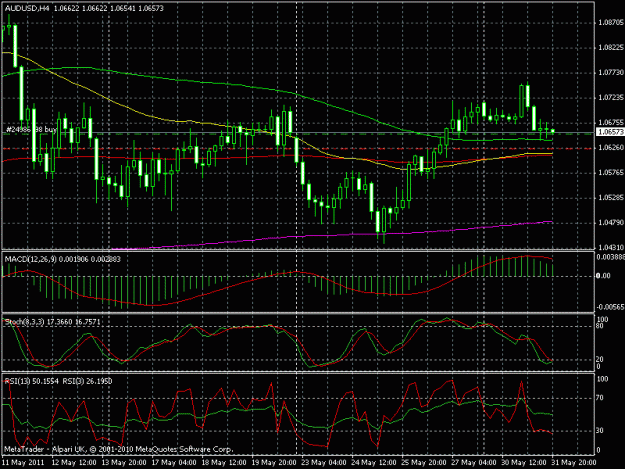The height and width of the screenshot is (469, 625).
Task: Click the Stochastic scale level 80
Action: (601, 326)
